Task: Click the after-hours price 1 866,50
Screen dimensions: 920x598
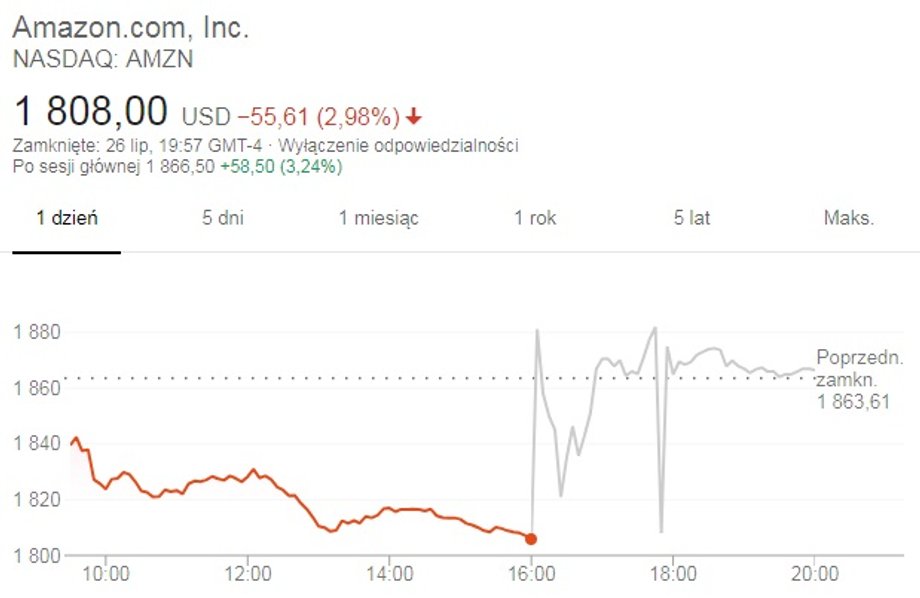Action: [x=180, y=167]
